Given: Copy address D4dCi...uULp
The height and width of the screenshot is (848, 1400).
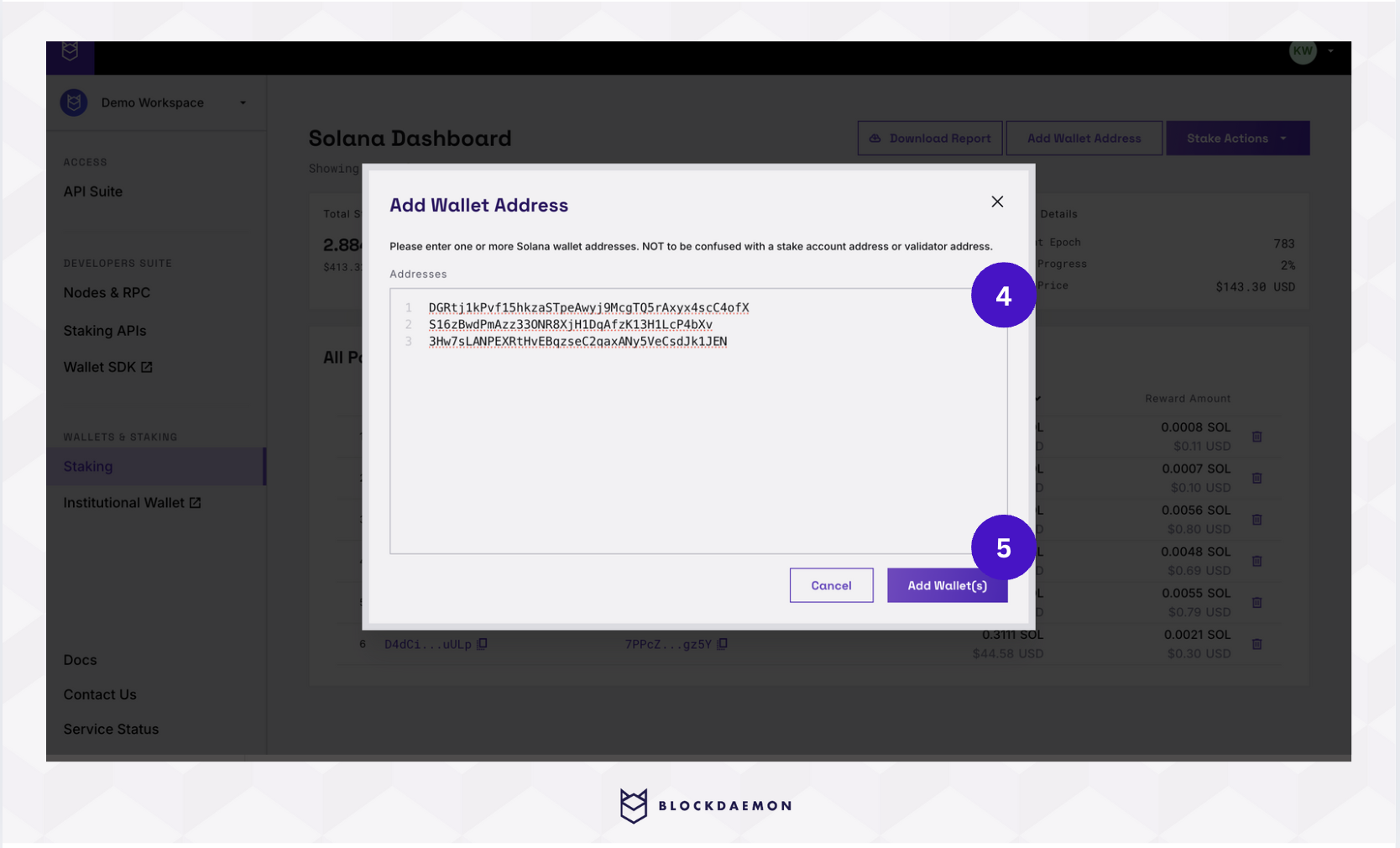Looking at the screenshot, I should point(483,644).
